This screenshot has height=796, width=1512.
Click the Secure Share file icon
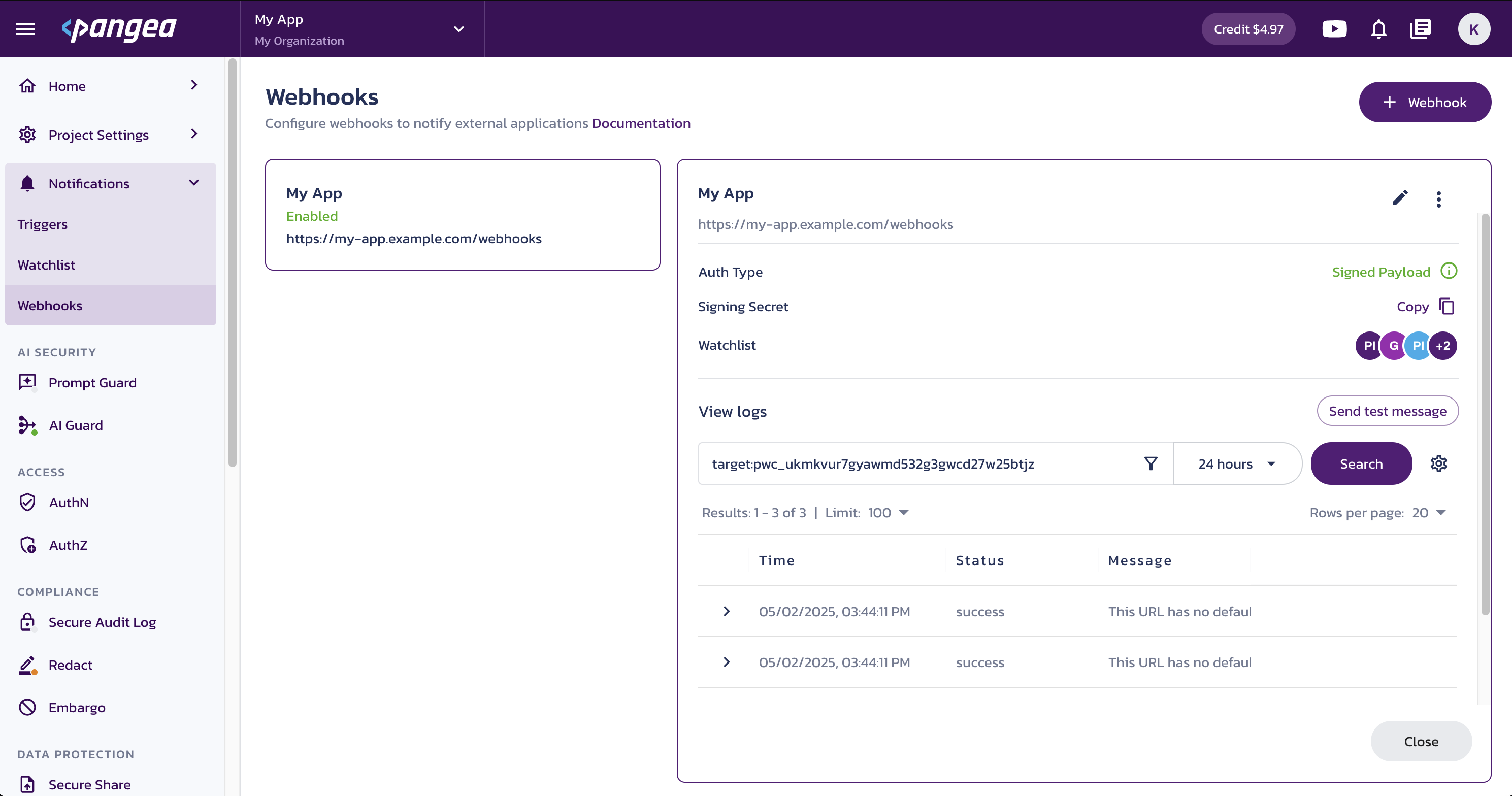click(x=27, y=784)
